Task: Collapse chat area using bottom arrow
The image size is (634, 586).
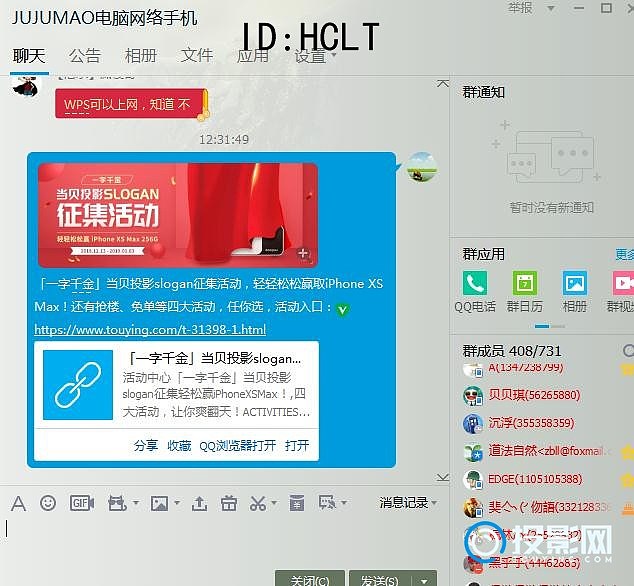Action: (x=443, y=478)
